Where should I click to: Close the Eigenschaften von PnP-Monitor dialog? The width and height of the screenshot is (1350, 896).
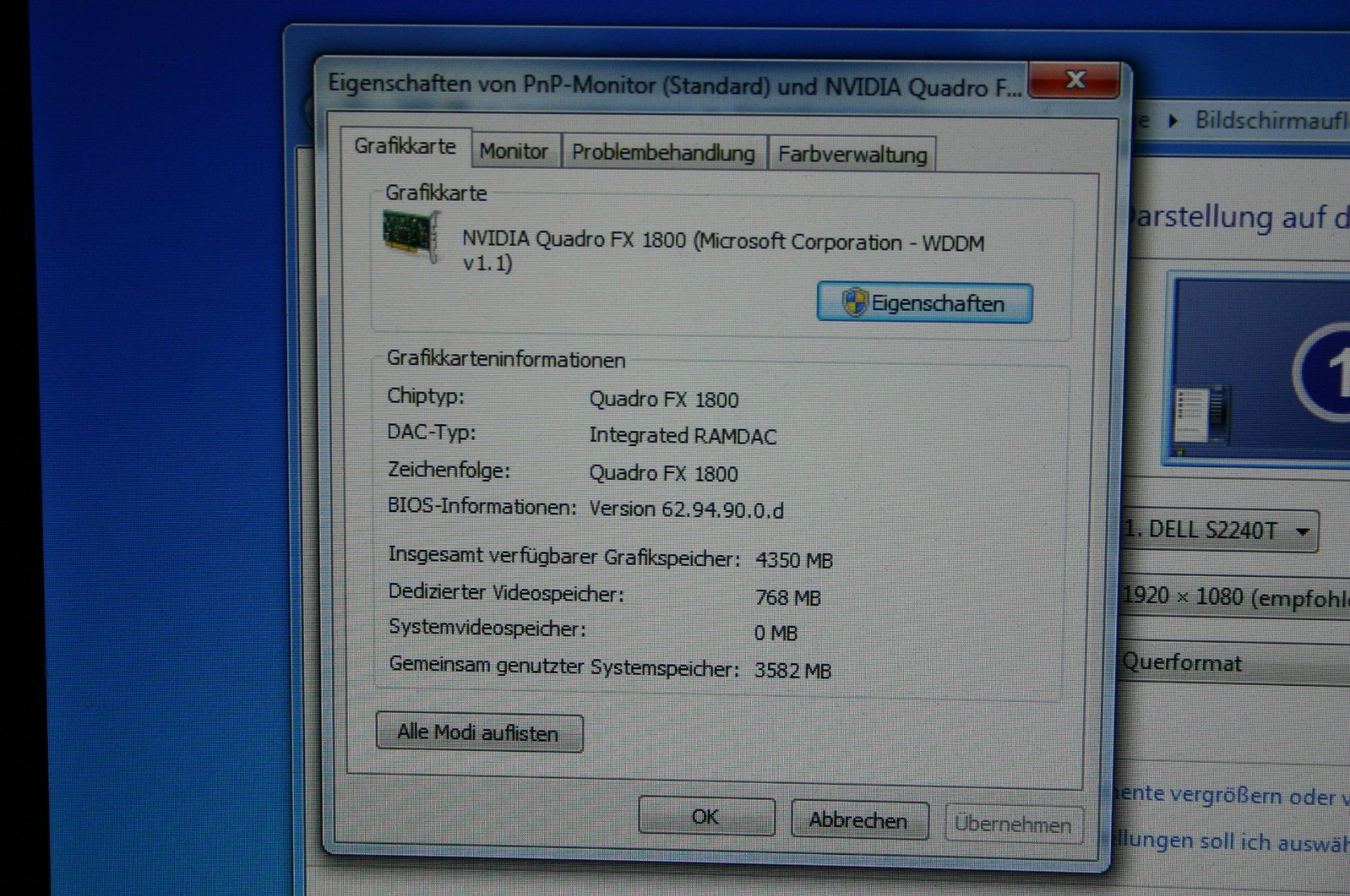pyautogui.click(x=1074, y=80)
